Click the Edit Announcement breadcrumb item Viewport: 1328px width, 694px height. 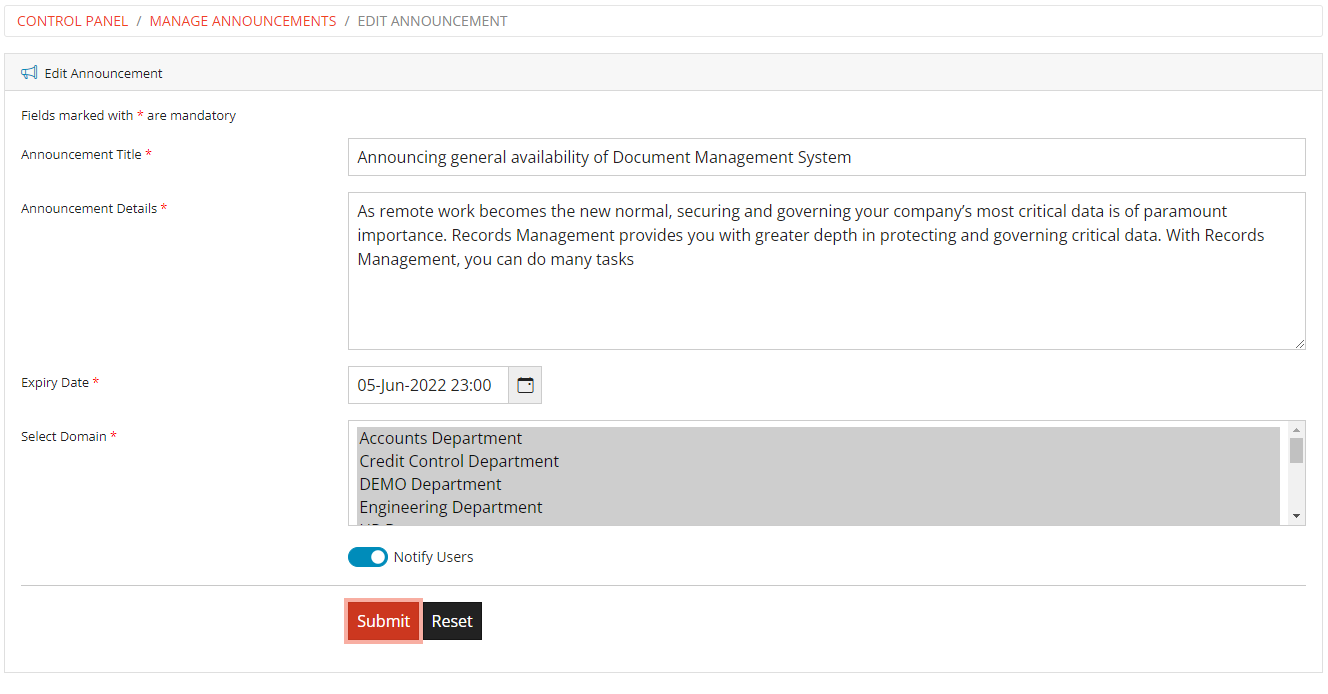point(432,21)
